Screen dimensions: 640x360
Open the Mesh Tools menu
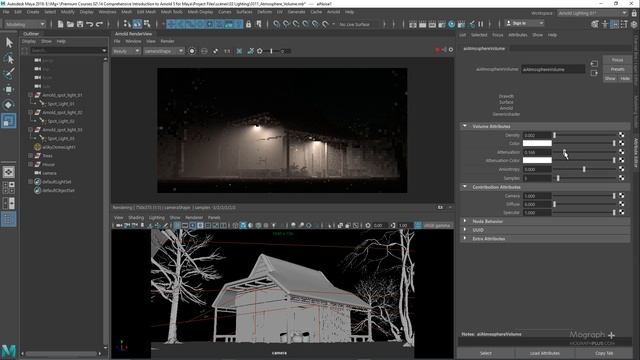pyautogui.click(x=171, y=12)
